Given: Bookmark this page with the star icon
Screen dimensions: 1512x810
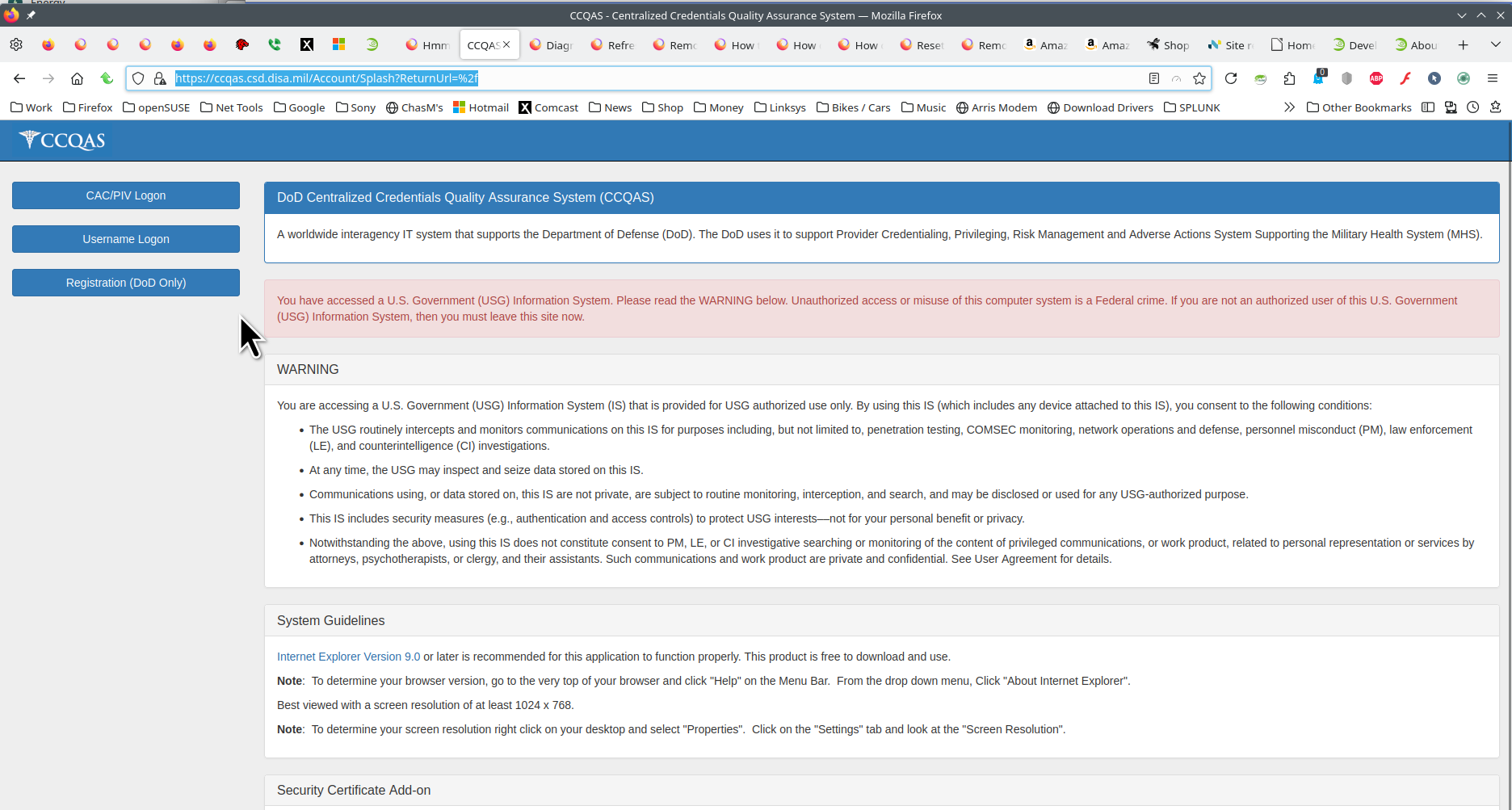Looking at the screenshot, I should point(1199,78).
